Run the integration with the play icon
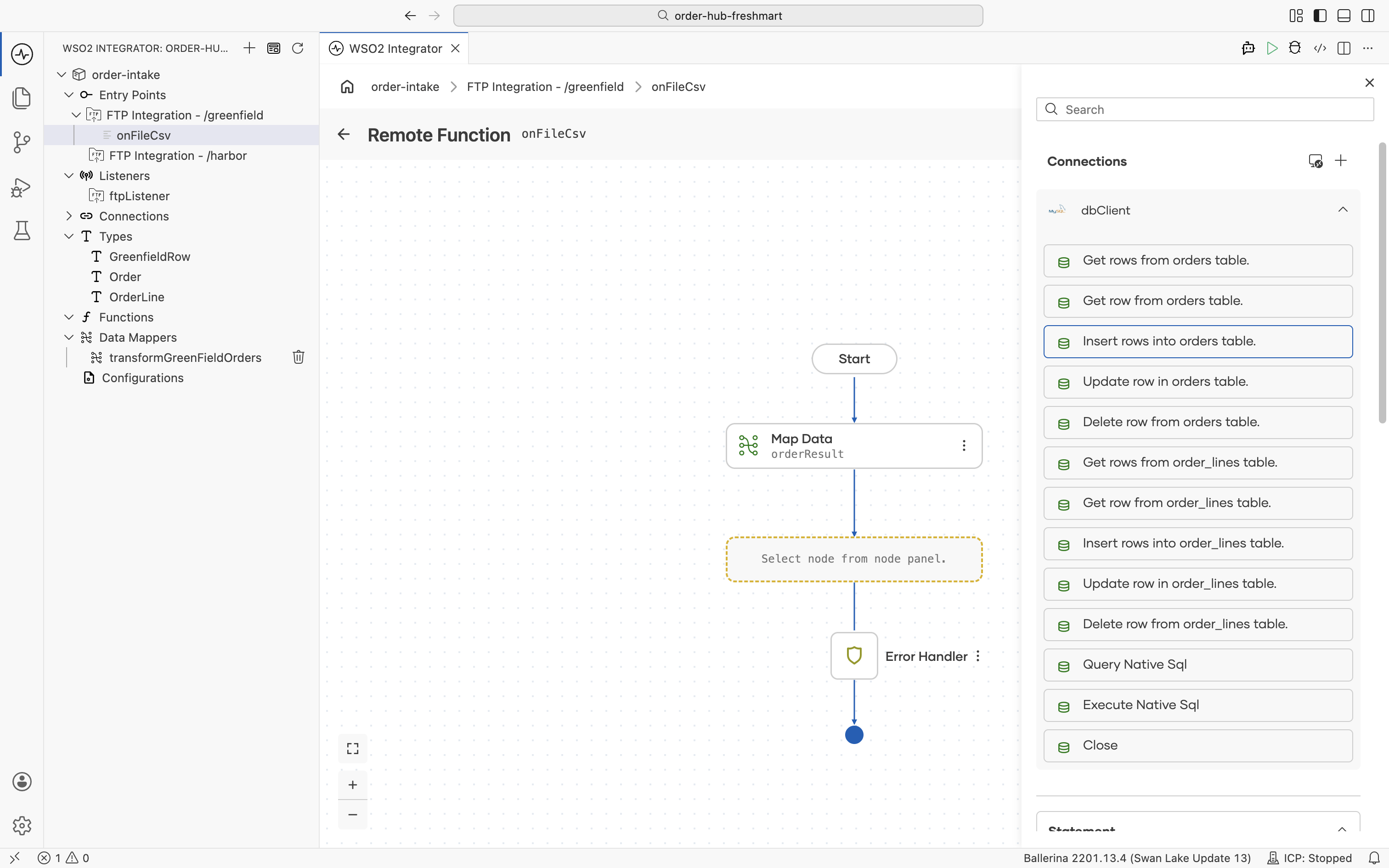The width and height of the screenshot is (1389, 868). click(1272, 48)
